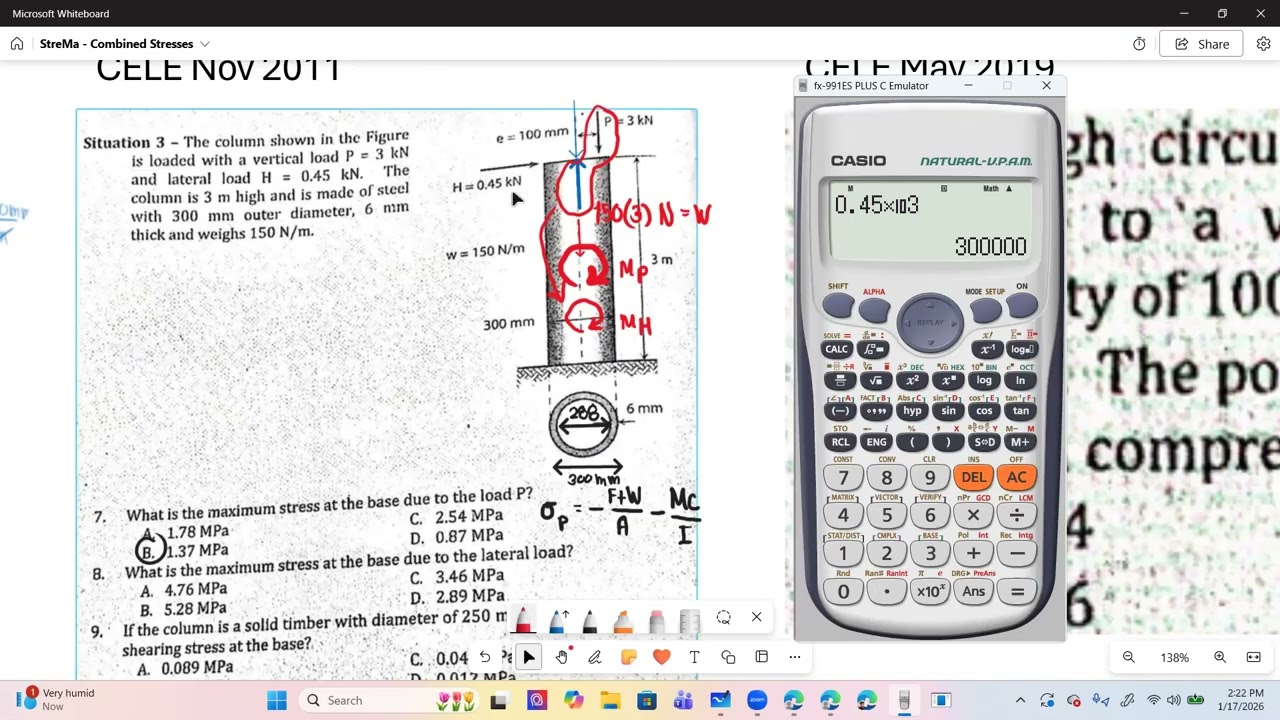Click the x² key on calculator
The height and width of the screenshot is (720, 1280).
912,380
